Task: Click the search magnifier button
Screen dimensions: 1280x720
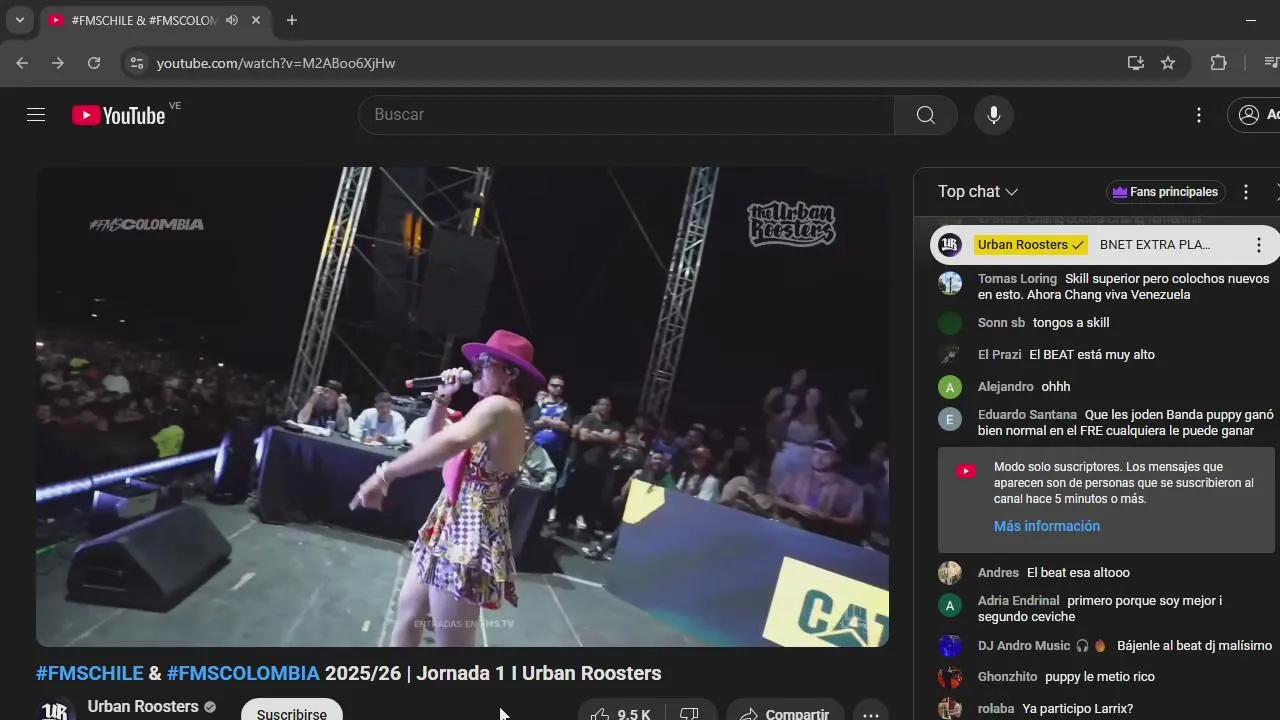Action: [x=926, y=115]
